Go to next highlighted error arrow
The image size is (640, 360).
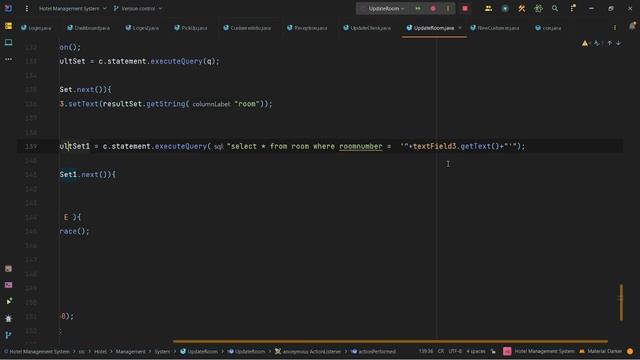pos(618,43)
